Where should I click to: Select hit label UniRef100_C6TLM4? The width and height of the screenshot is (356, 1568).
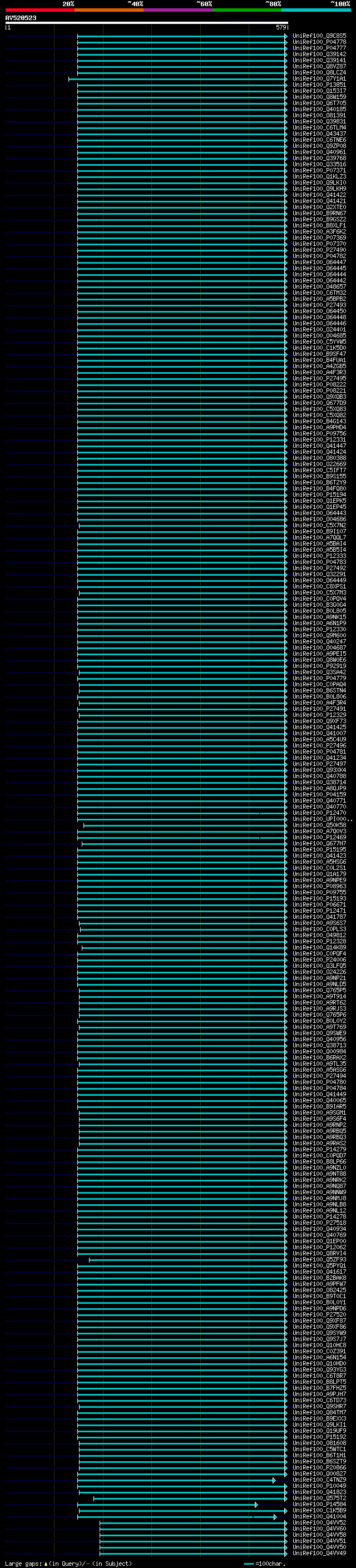coord(319,128)
